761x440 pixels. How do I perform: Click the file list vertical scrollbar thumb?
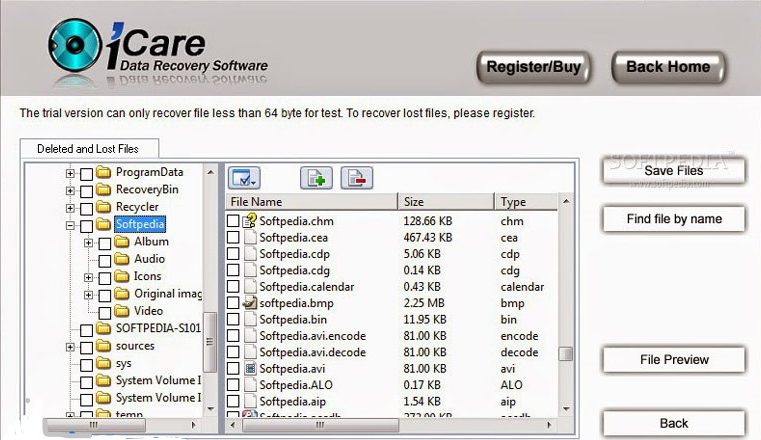tap(565, 354)
